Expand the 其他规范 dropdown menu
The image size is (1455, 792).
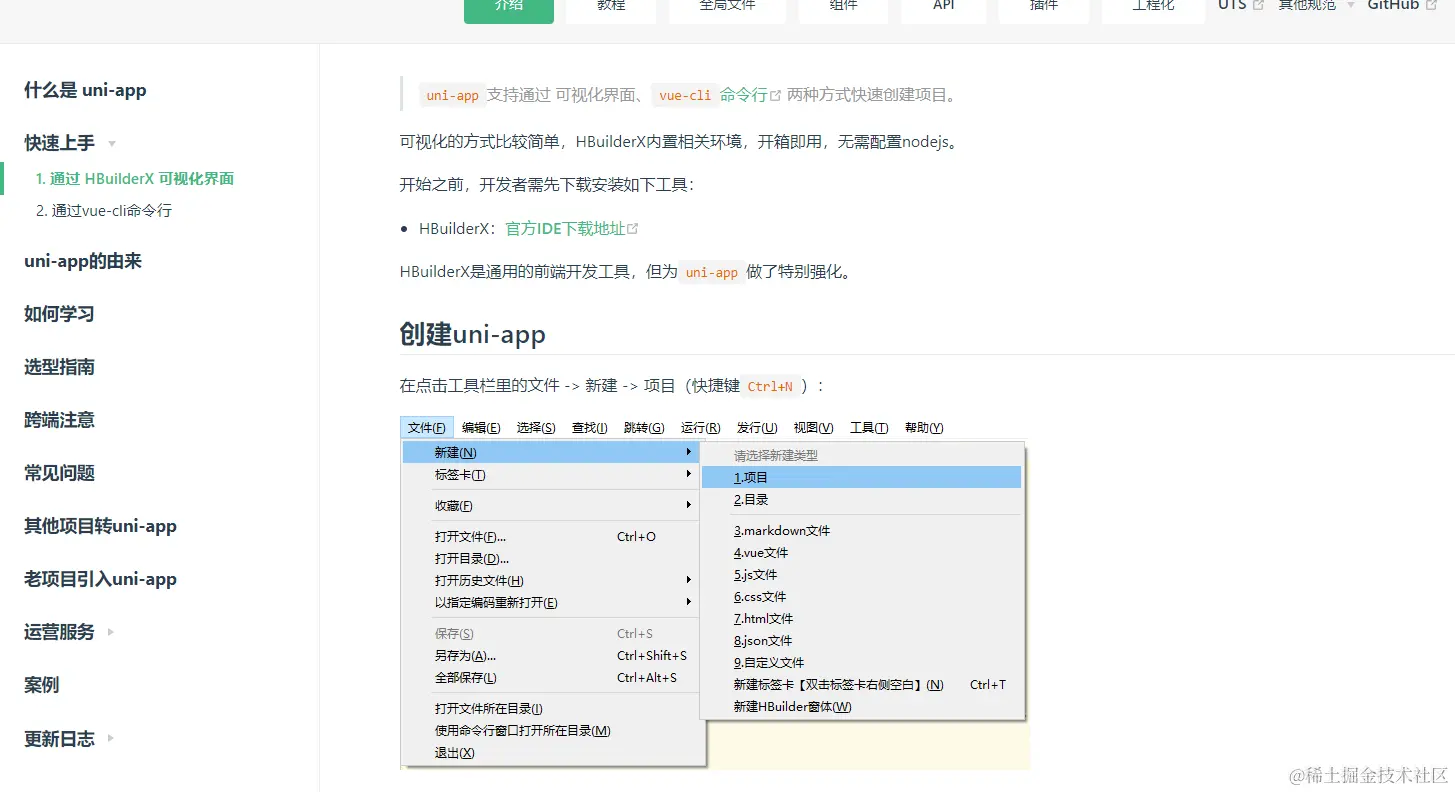tap(1317, 6)
